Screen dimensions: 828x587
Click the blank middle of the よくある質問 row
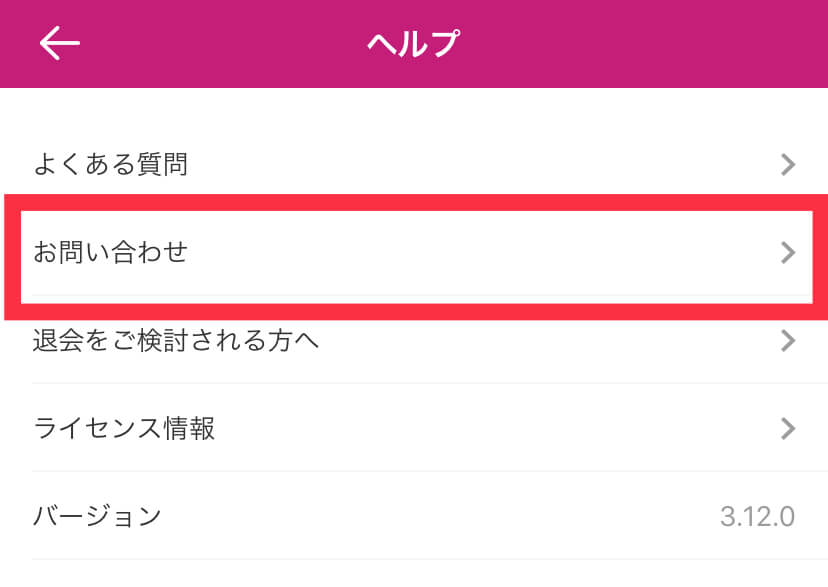click(480, 165)
